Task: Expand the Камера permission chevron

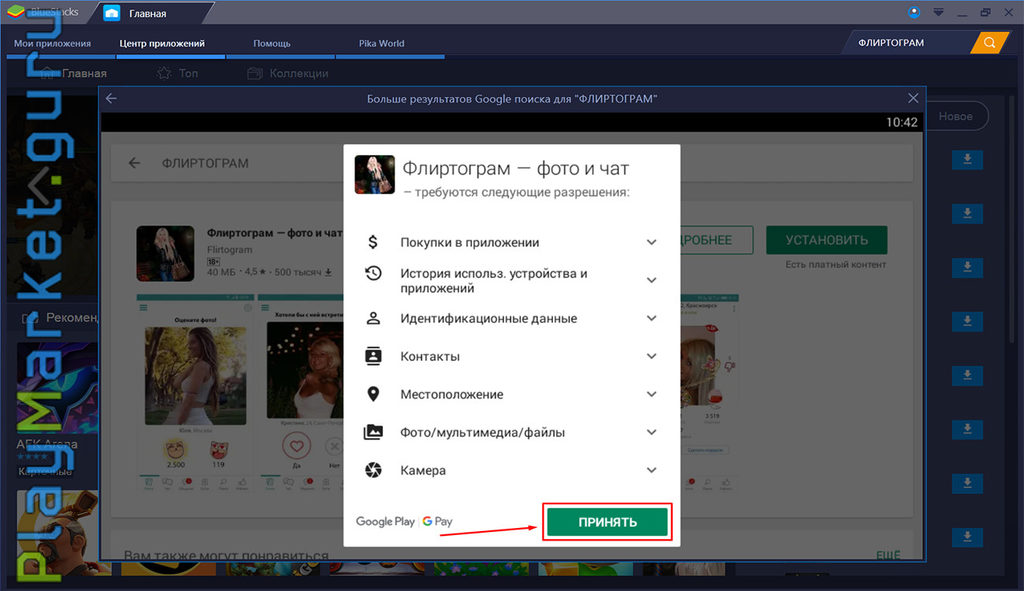Action: (651, 470)
